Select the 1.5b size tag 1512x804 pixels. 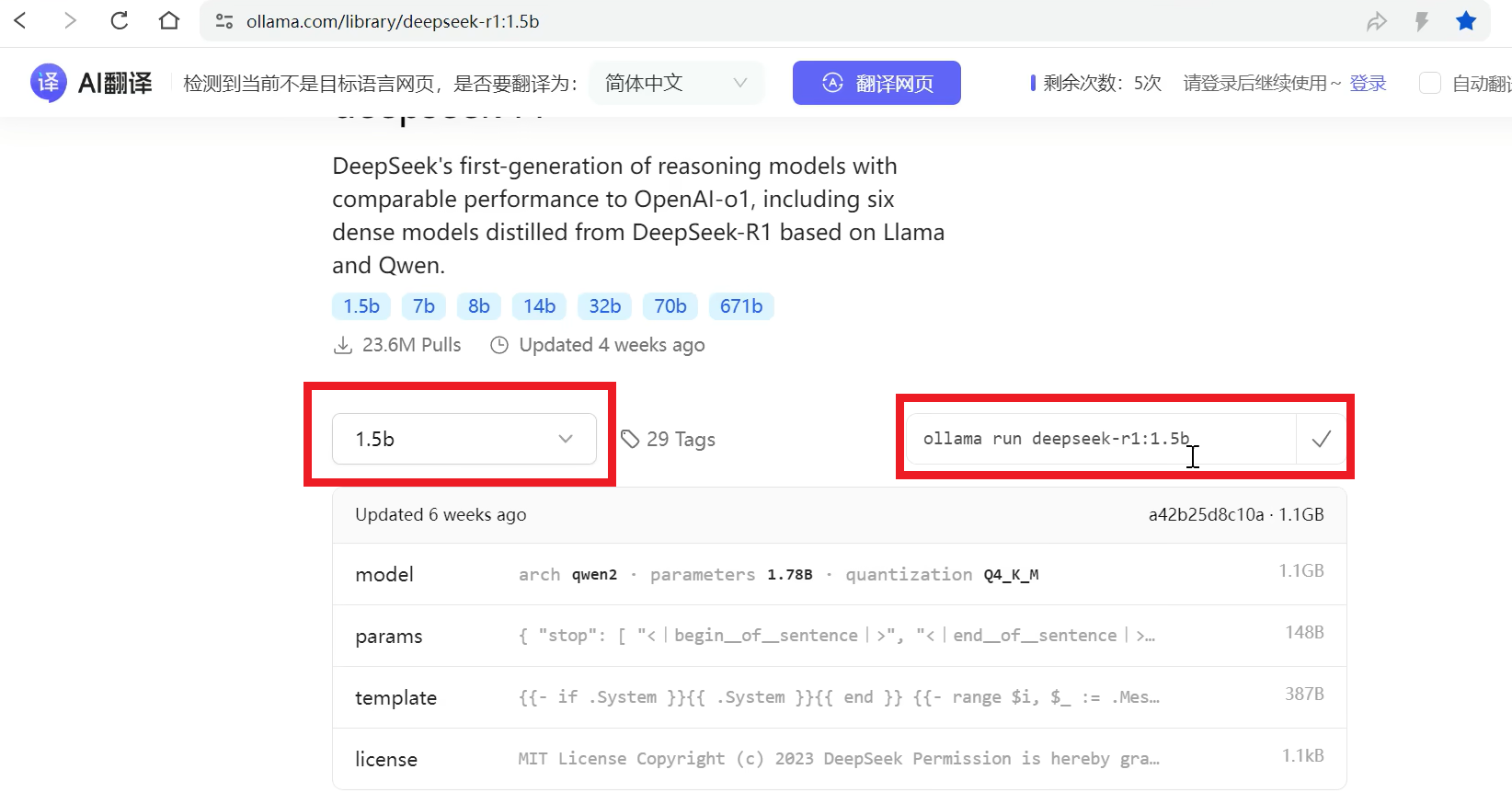pos(361,306)
